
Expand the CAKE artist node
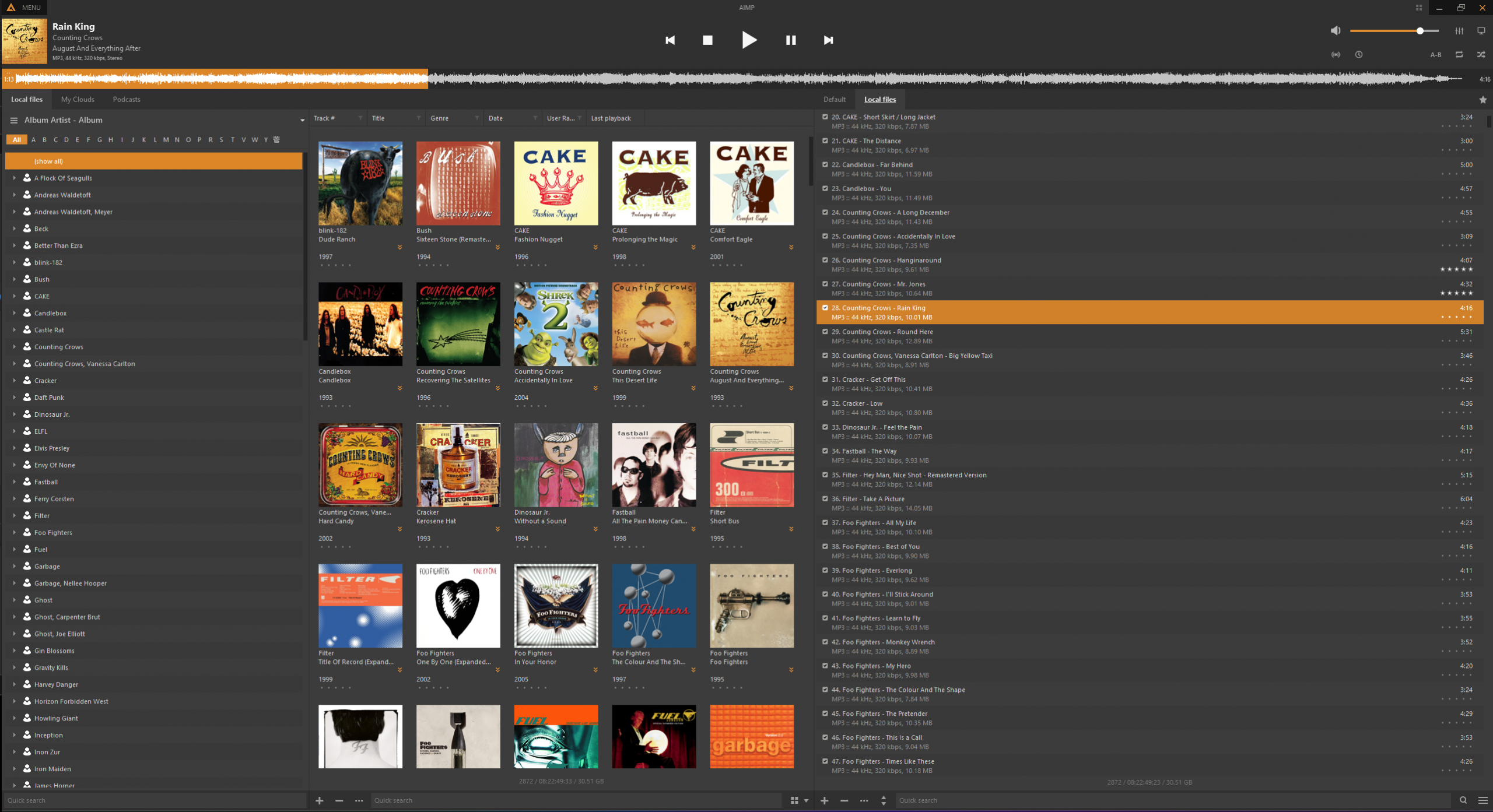pyautogui.click(x=14, y=296)
